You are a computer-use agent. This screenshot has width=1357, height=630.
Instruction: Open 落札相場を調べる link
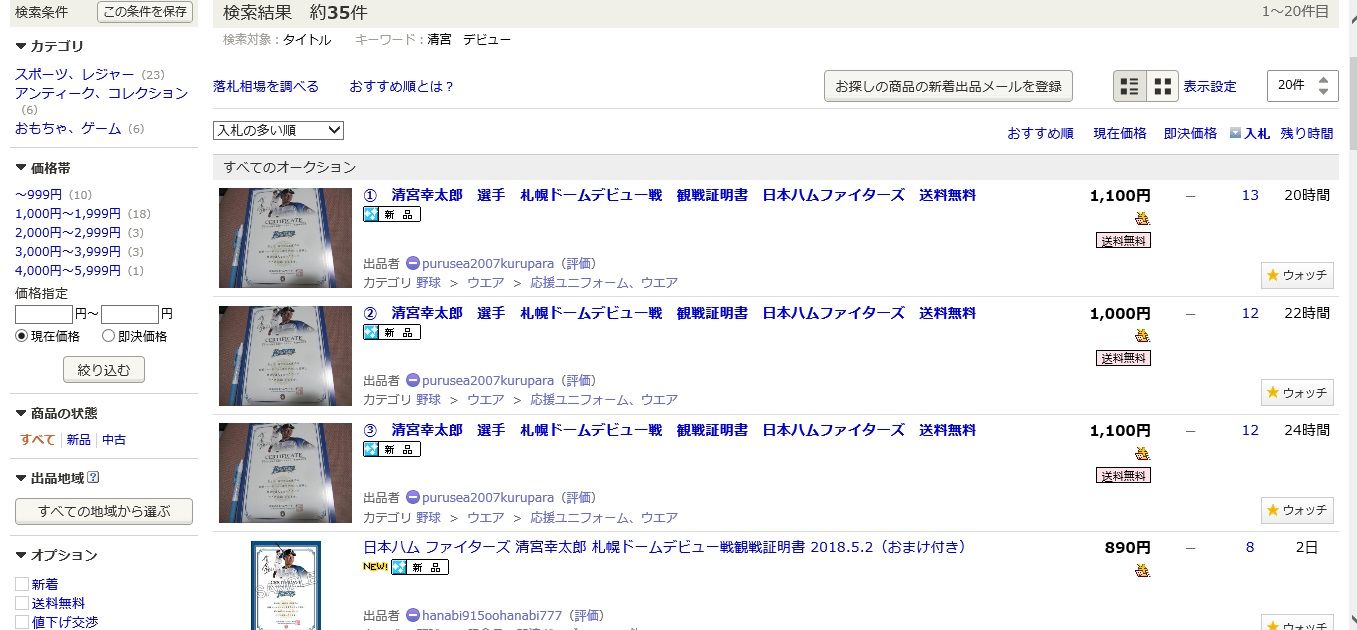click(266, 86)
